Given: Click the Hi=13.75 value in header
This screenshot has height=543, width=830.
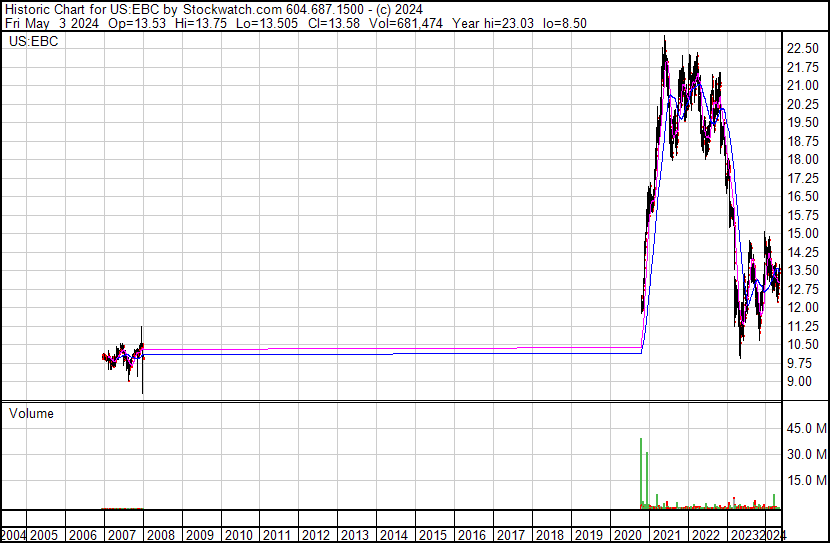Looking at the screenshot, I should click(x=201, y=23).
